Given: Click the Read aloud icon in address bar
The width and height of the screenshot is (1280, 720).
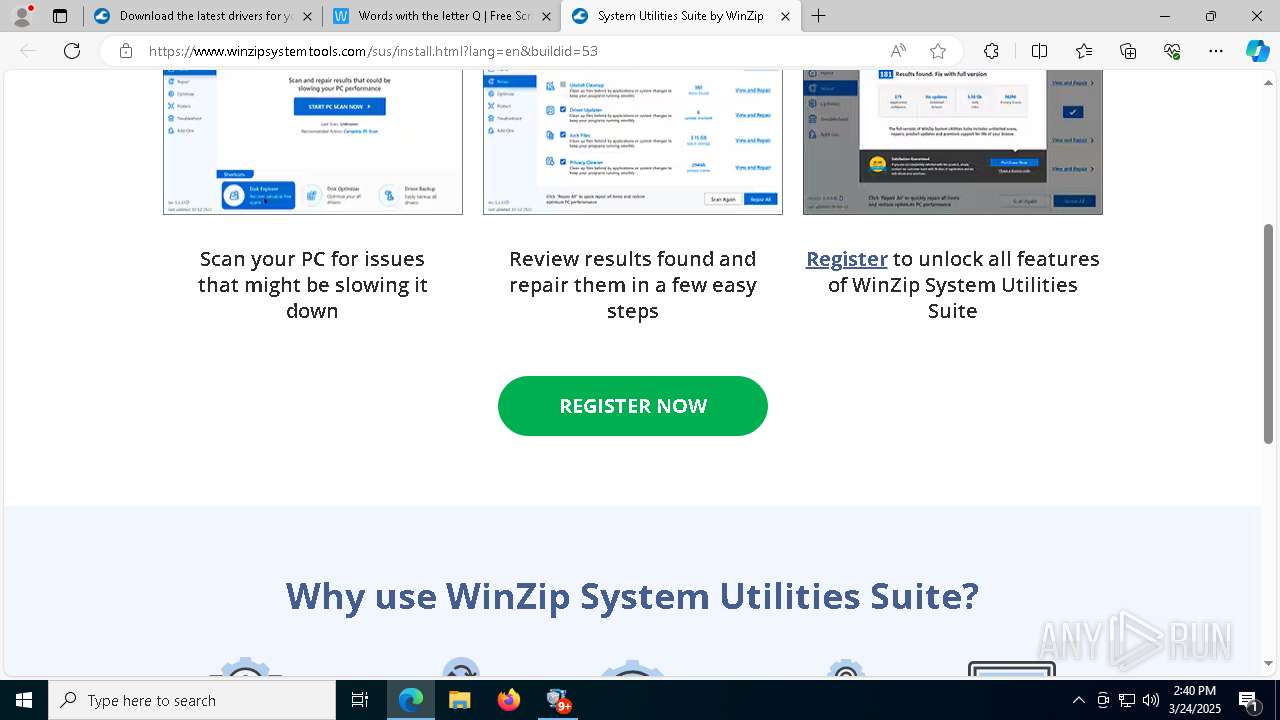Looking at the screenshot, I should click(x=898, y=51).
